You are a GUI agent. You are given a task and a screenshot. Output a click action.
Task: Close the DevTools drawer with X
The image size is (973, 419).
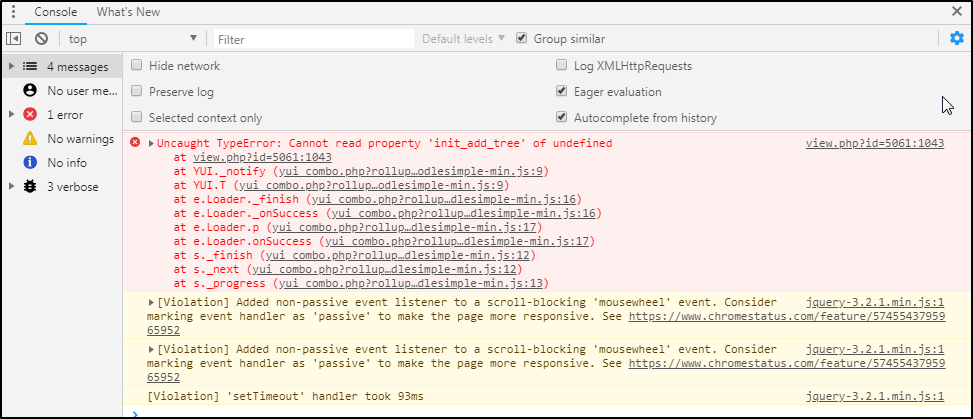coord(956,12)
